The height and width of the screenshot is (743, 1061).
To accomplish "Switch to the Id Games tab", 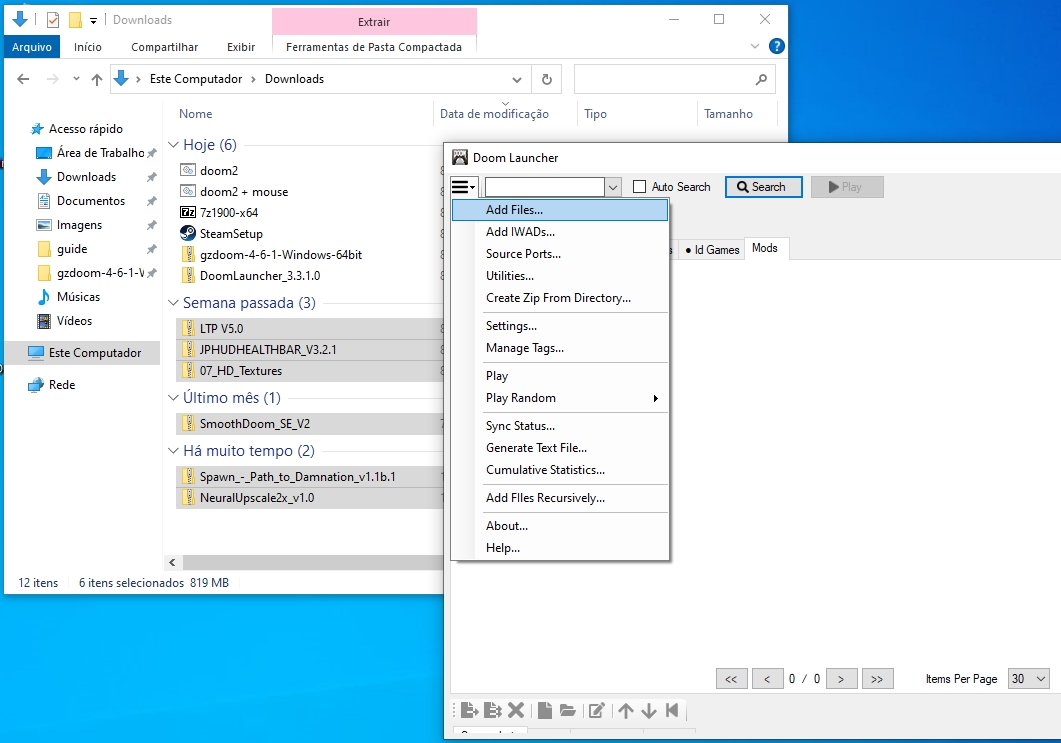I will pyautogui.click(x=711, y=250).
